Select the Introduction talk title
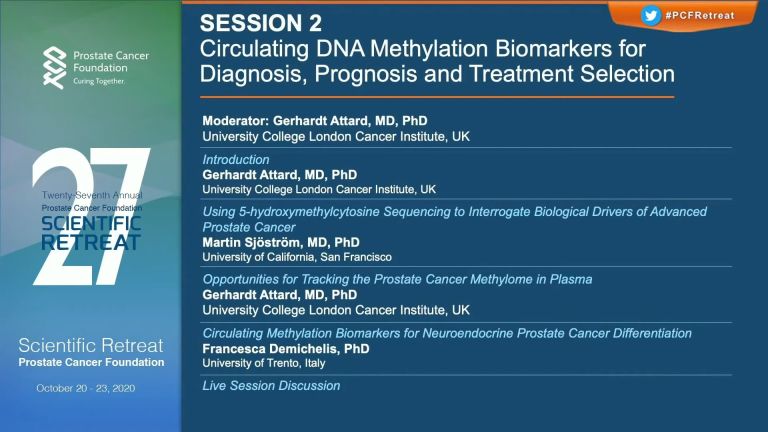This screenshot has height=432, width=768. (236, 160)
